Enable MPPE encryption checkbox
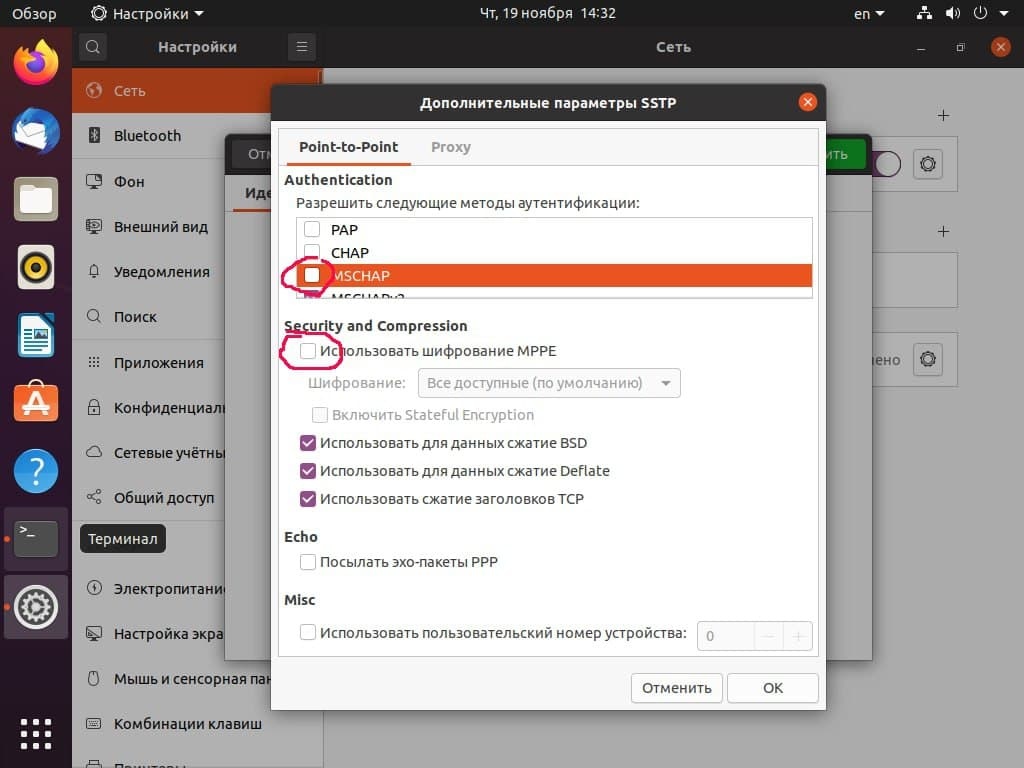This screenshot has width=1024, height=768. point(308,351)
